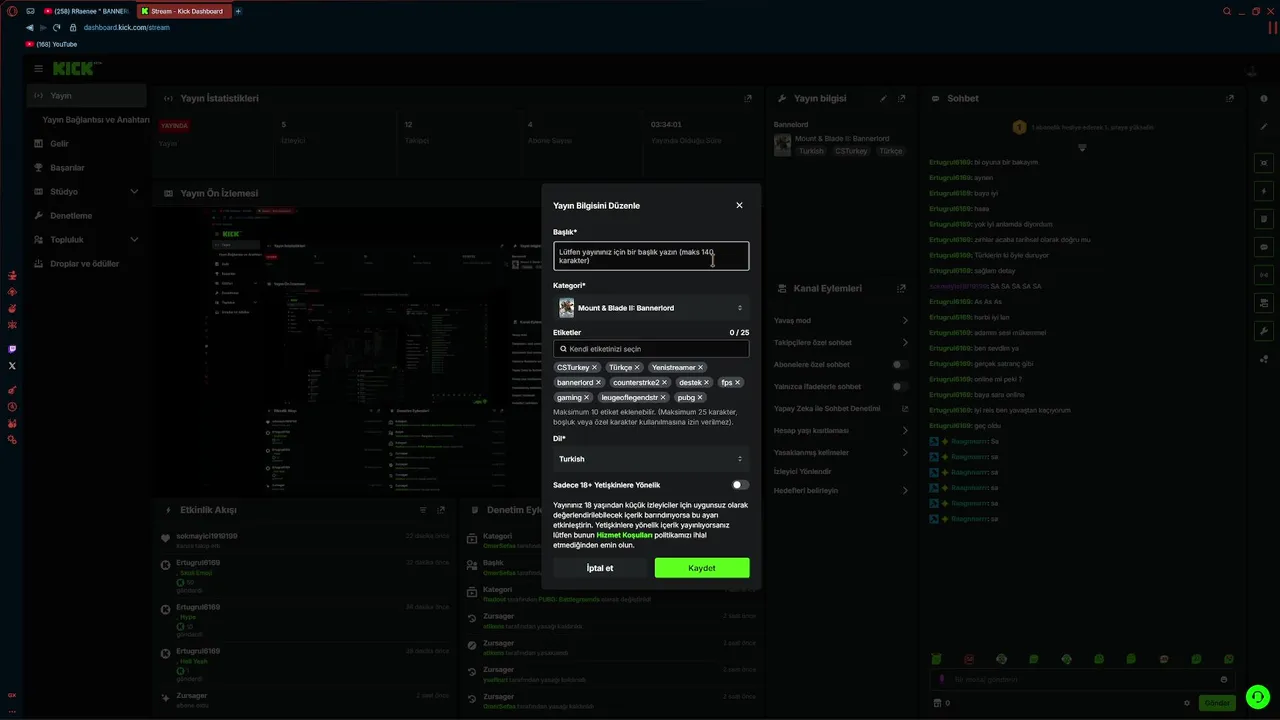The height and width of the screenshot is (720, 1280).
Task: Click the Gönder send button
Action: click(1217, 703)
